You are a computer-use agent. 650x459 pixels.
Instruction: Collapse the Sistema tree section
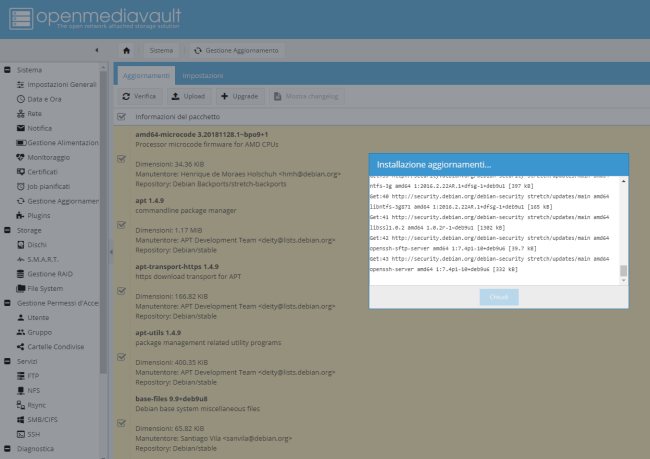(x=7, y=70)
